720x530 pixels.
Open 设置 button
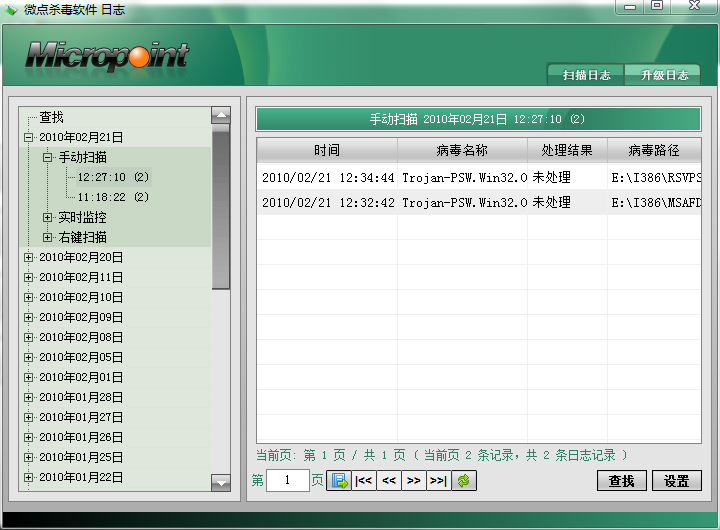click(676, 481)
